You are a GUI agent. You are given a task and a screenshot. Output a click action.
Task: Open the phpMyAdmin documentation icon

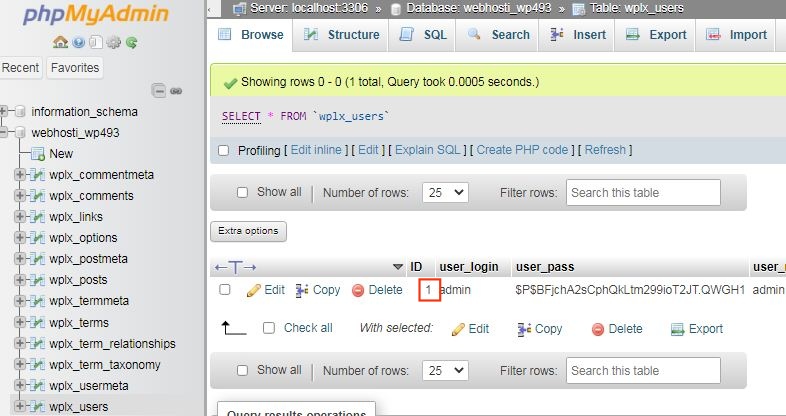(x=96, y=43)
